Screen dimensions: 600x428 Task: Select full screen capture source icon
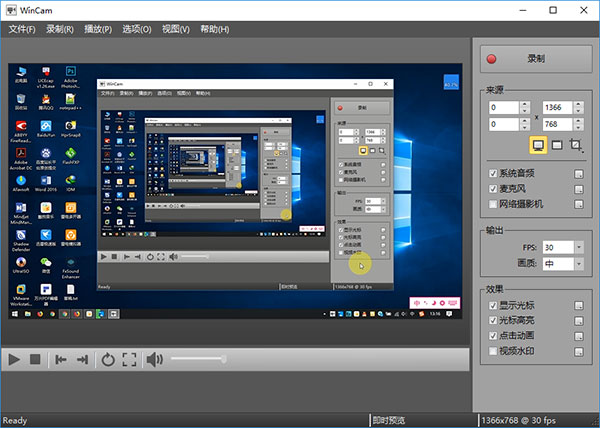(x=538, y=145)
